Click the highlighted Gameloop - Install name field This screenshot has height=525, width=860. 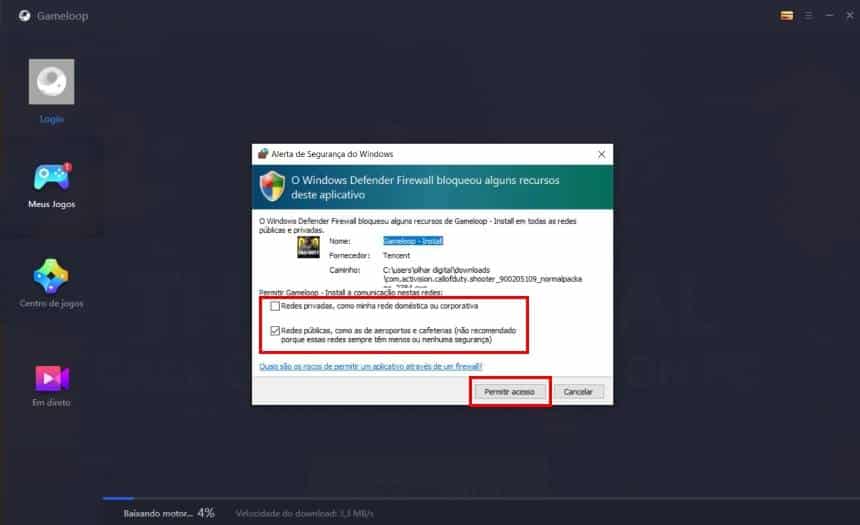coord(413,241)
